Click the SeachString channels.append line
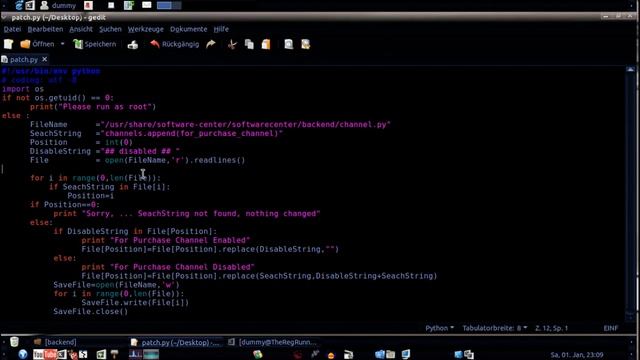The image size is (640, 360). 156,133
